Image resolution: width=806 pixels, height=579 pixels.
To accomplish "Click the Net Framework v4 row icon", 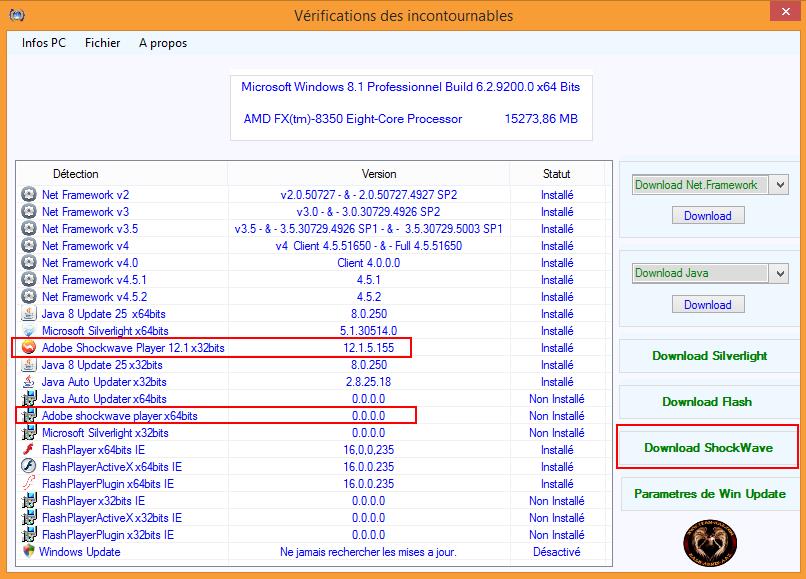I will [29, 245].
